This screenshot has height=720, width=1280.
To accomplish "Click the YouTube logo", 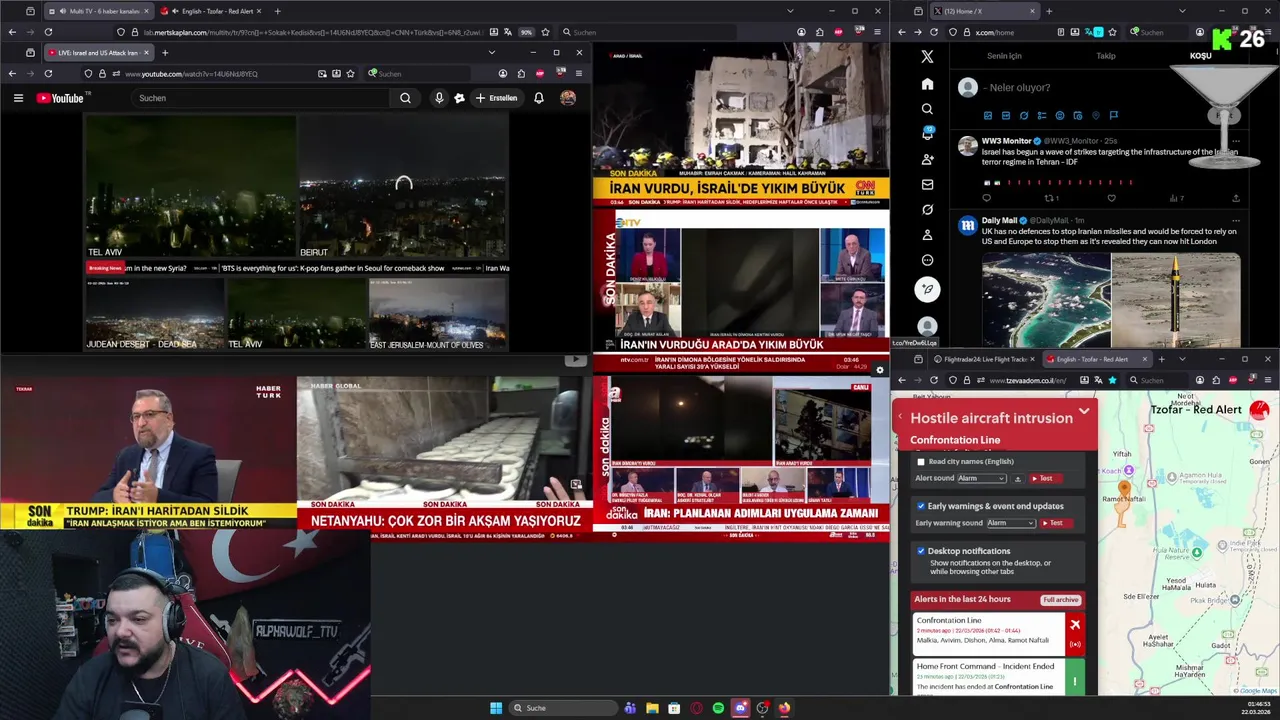I will tap(62, 98).
